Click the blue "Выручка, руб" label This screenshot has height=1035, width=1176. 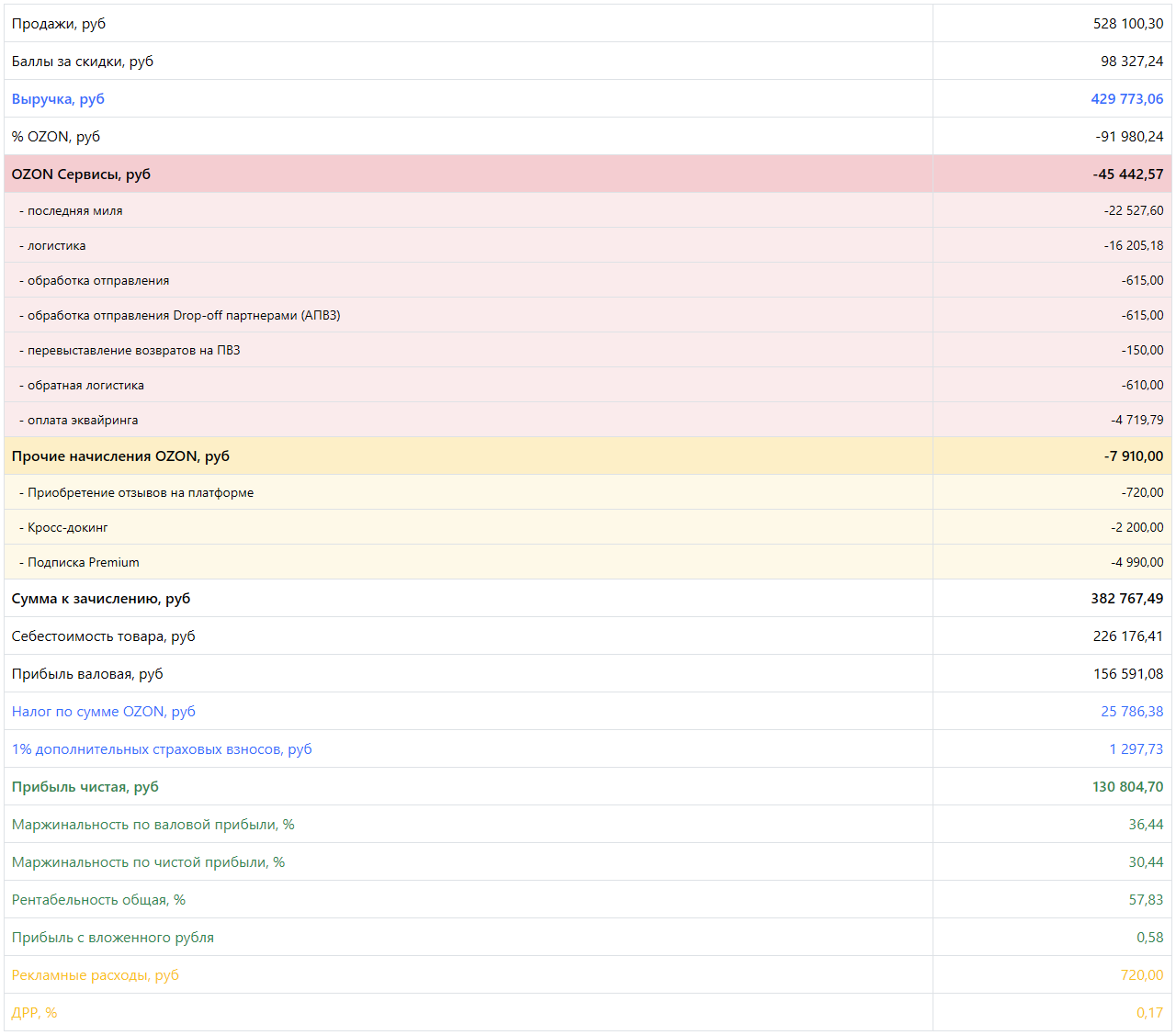click(58, 99)
